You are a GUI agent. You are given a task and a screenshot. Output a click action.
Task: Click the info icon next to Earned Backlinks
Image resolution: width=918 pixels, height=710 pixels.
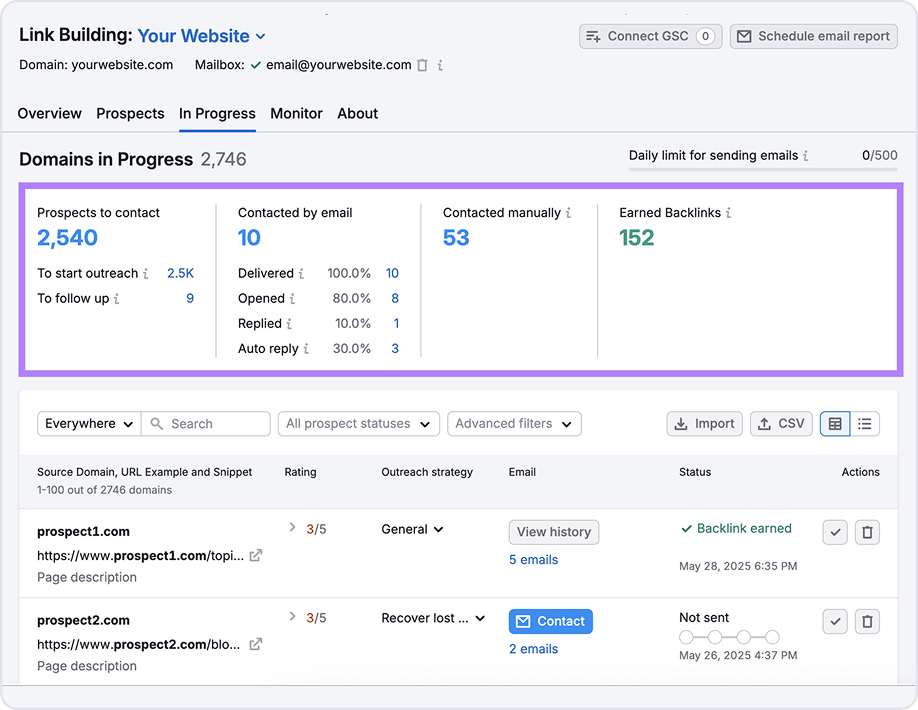[x=729, y=213]
